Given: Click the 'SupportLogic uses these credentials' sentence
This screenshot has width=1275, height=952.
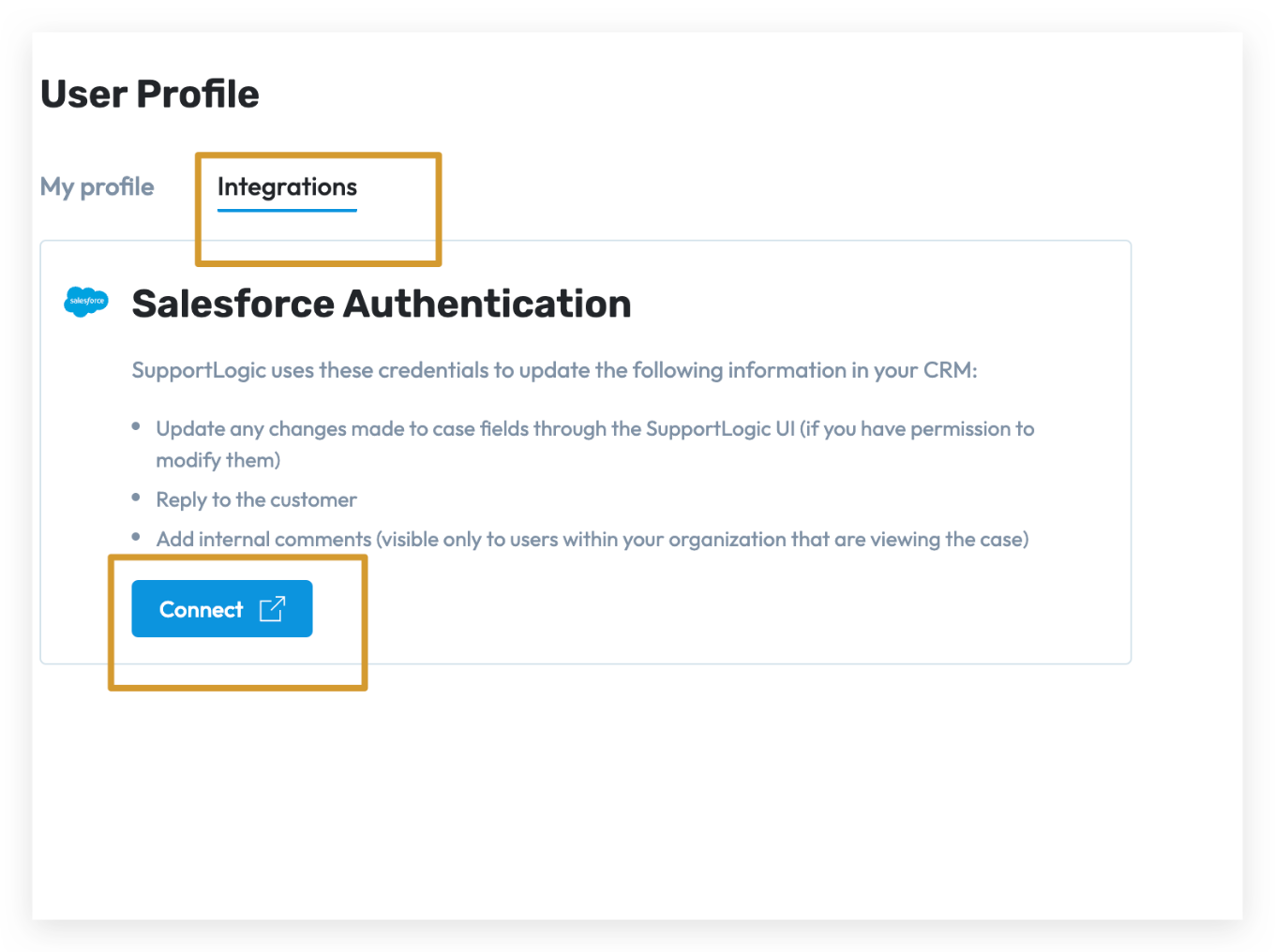Looking at the screenshot, I should click(x=555, y=371).
